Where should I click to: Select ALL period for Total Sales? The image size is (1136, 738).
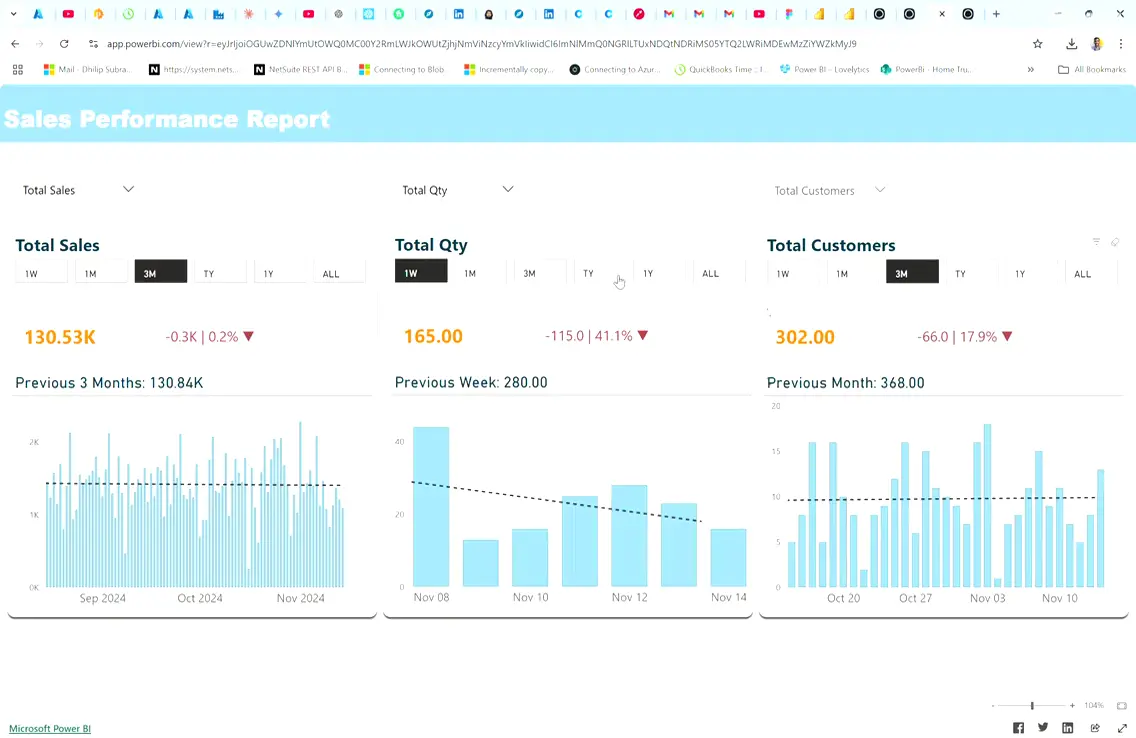(x=339, y=274)
